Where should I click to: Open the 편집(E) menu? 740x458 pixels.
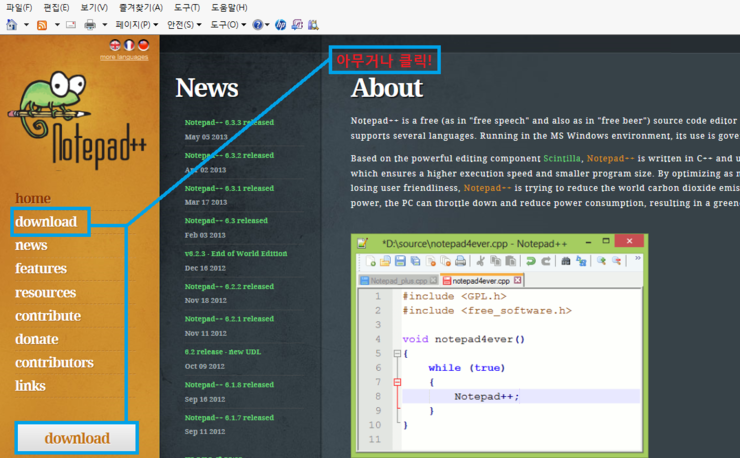[56, 8]
